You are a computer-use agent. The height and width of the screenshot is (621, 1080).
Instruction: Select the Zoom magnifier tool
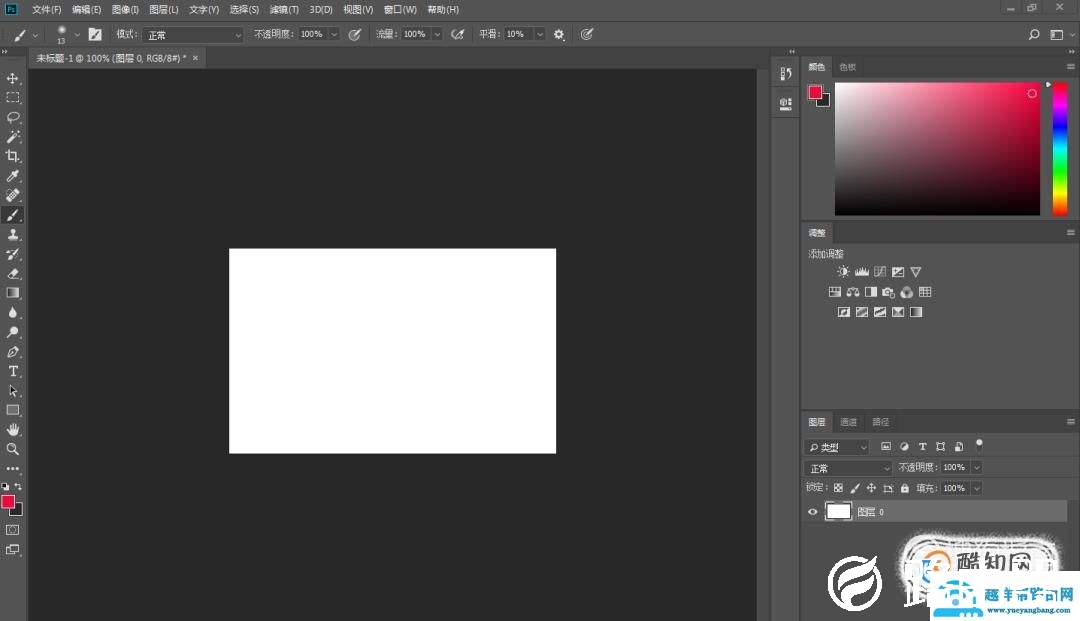(x=13, y=449)
